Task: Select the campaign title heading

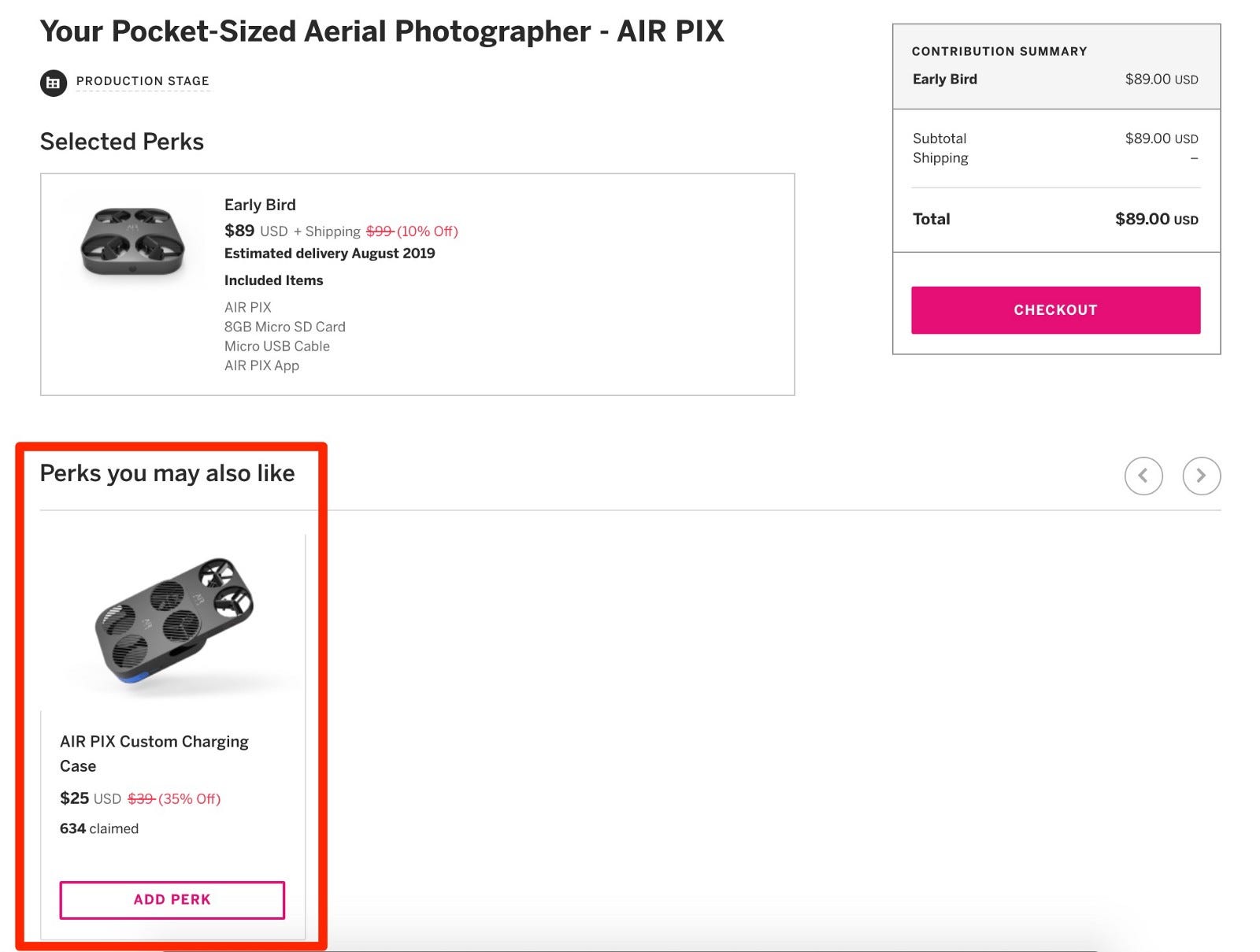Action: pyautogui.click(x=382, y=31)
